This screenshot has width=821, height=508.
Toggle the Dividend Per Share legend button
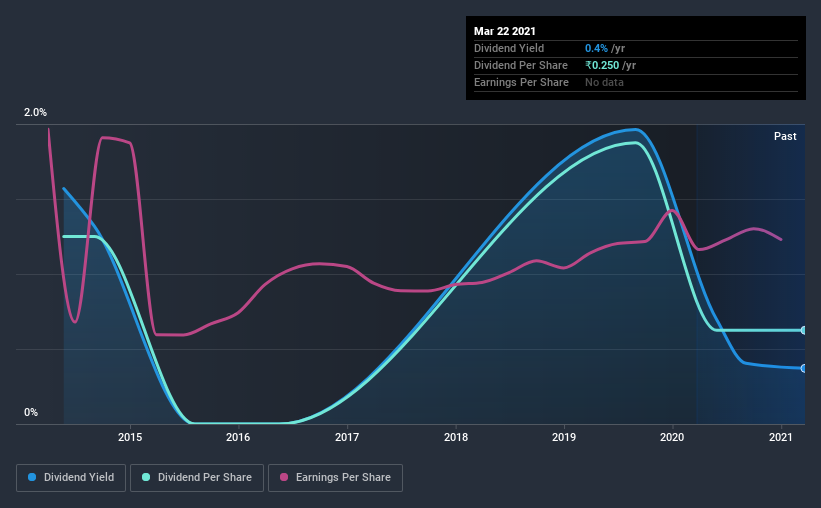click(197, 478)
